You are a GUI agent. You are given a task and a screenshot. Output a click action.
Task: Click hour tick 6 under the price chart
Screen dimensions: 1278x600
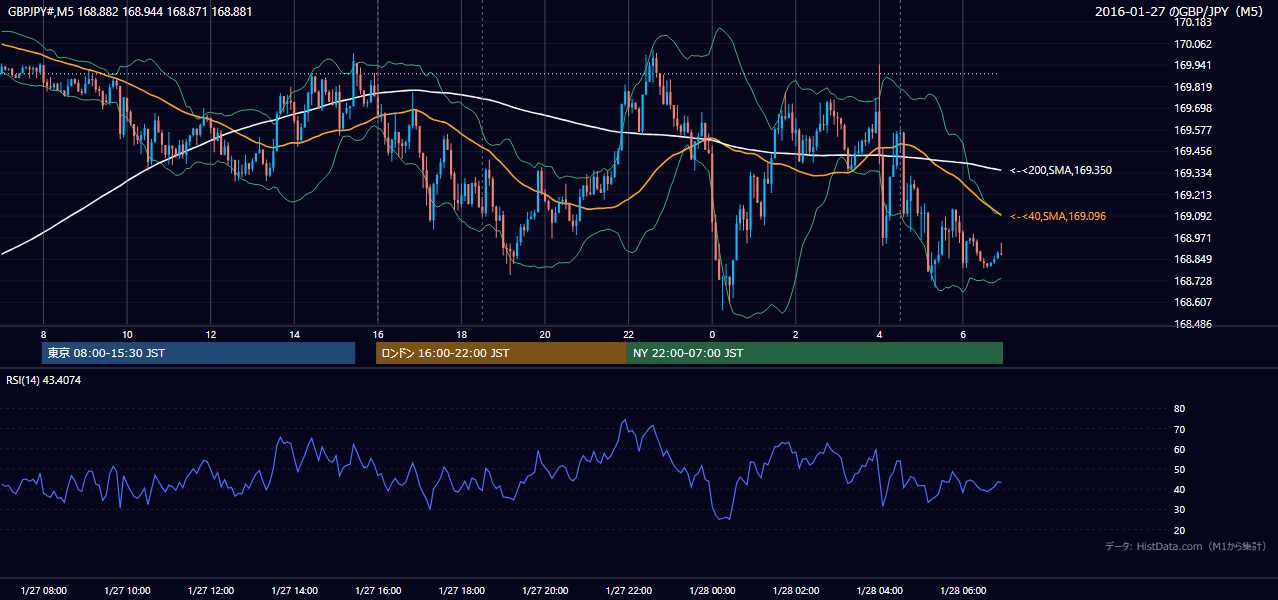pyautogui.click(x=962, y=334)
